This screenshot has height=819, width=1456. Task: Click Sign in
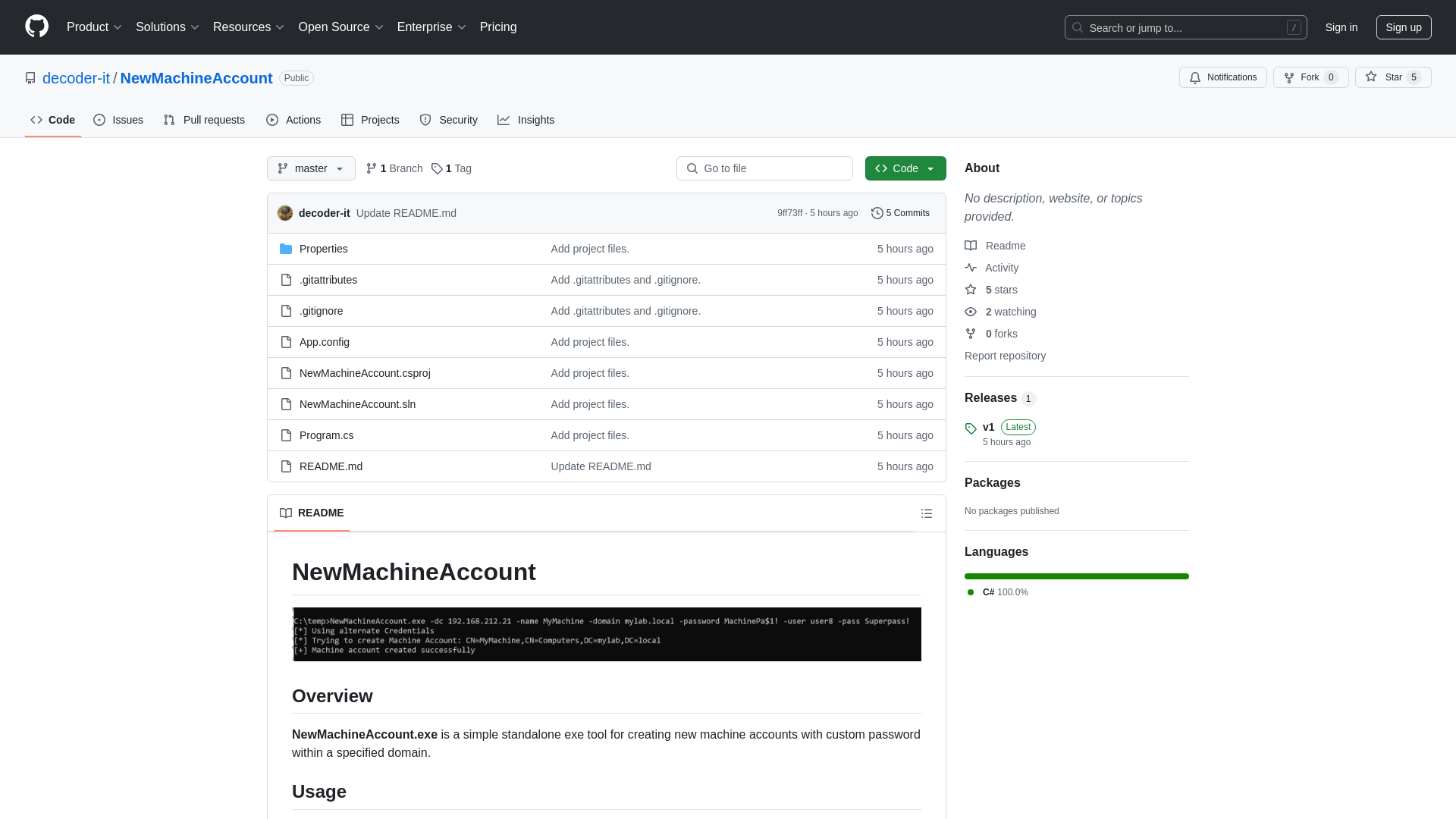pos(1341,27)
